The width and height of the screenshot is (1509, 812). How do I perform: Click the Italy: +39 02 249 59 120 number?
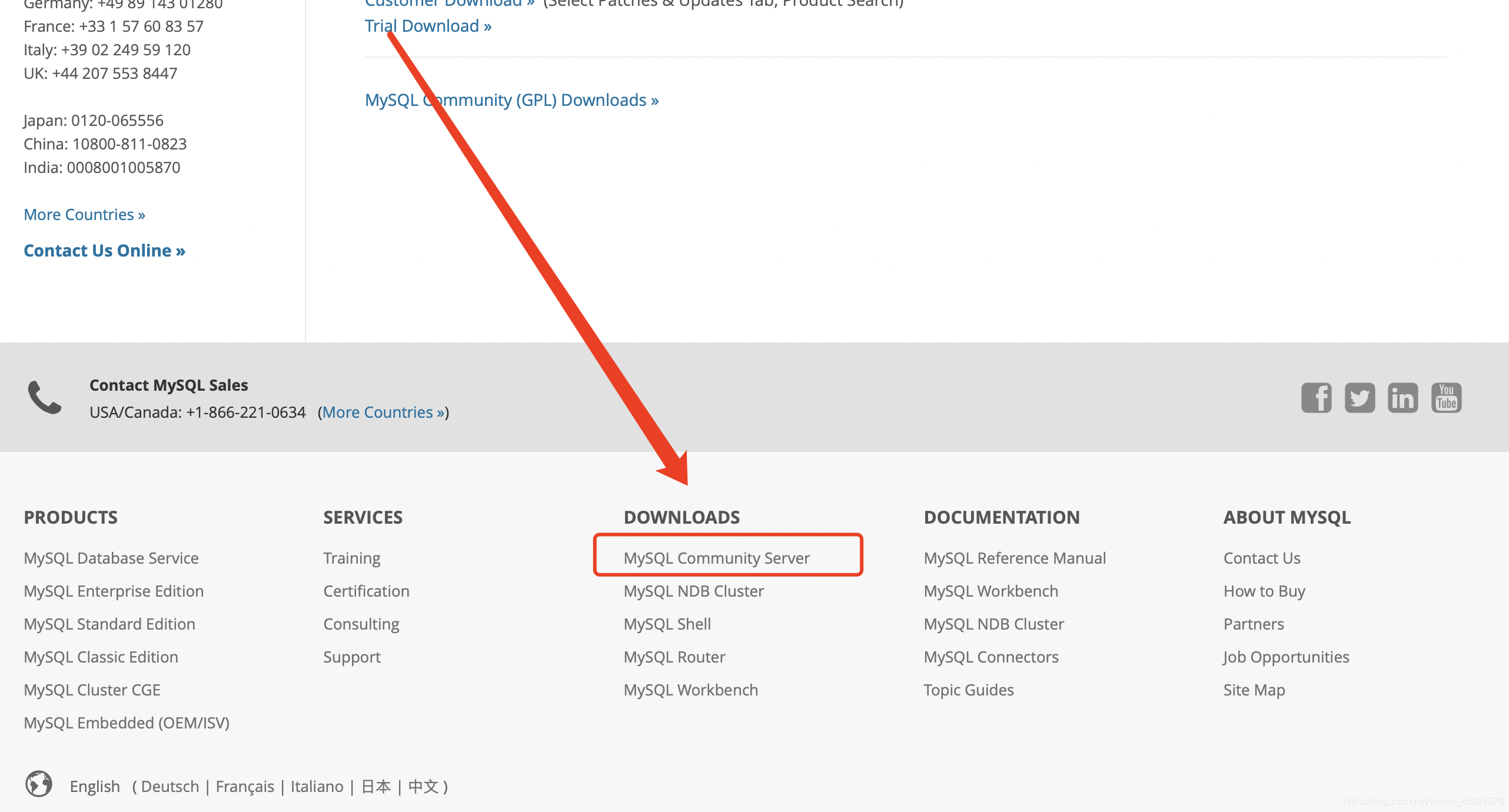107,50
